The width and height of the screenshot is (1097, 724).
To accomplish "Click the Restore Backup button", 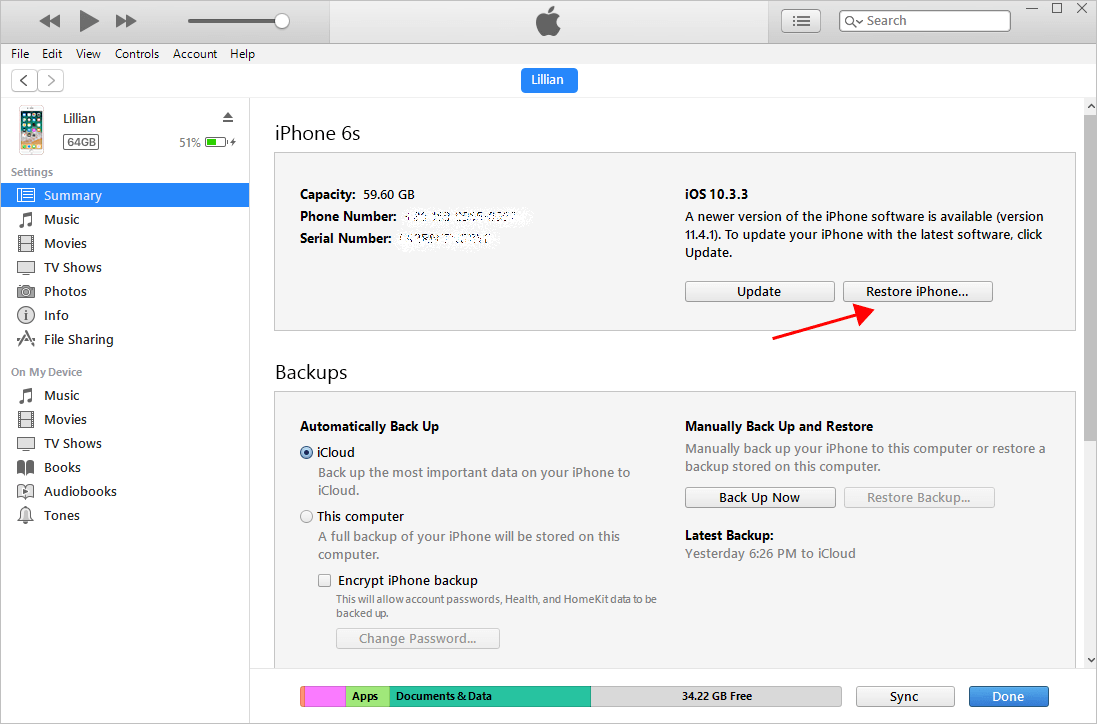I will pos(919,497).
